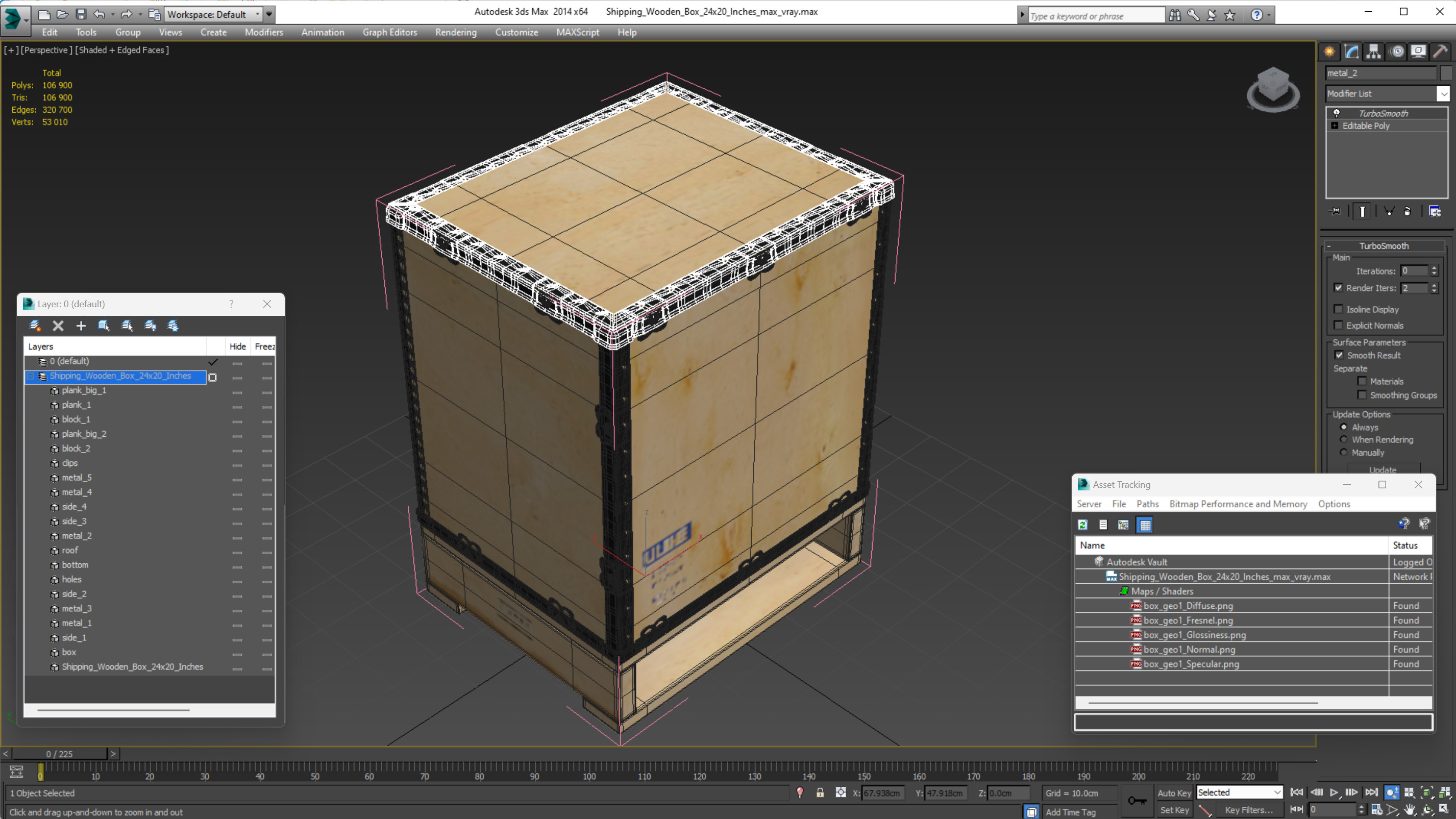Click the Perspective viewport label
This screenshot has height=819, width=1456.
(x=46, y=49)
